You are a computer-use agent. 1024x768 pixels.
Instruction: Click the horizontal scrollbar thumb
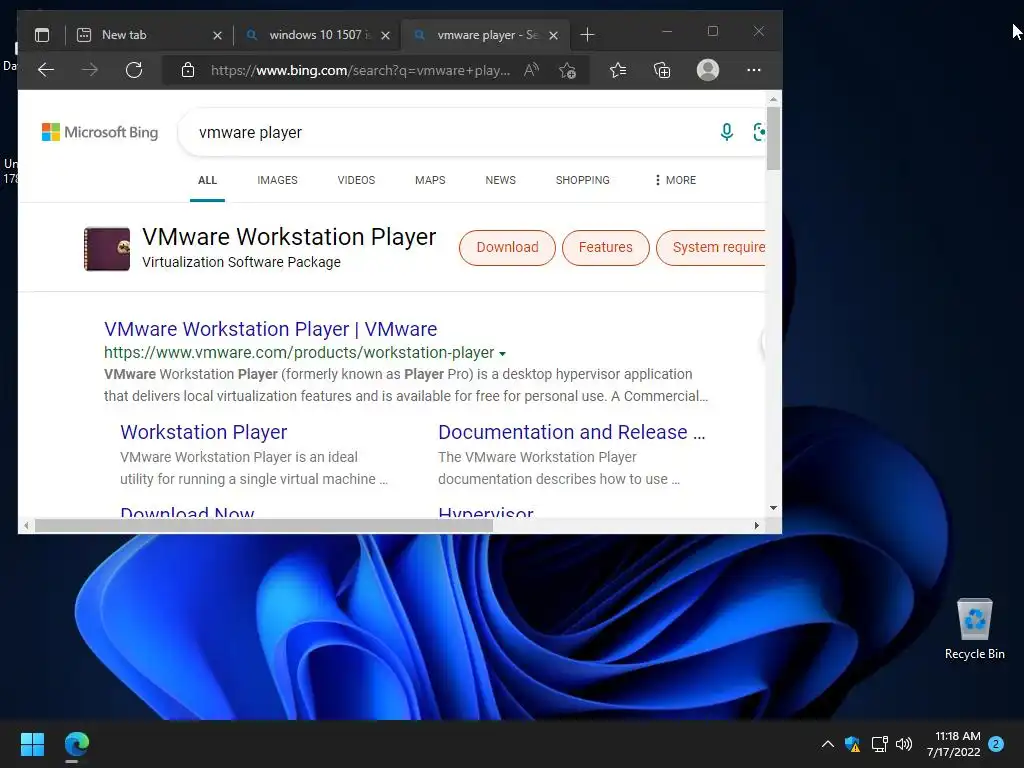point(263,526)
